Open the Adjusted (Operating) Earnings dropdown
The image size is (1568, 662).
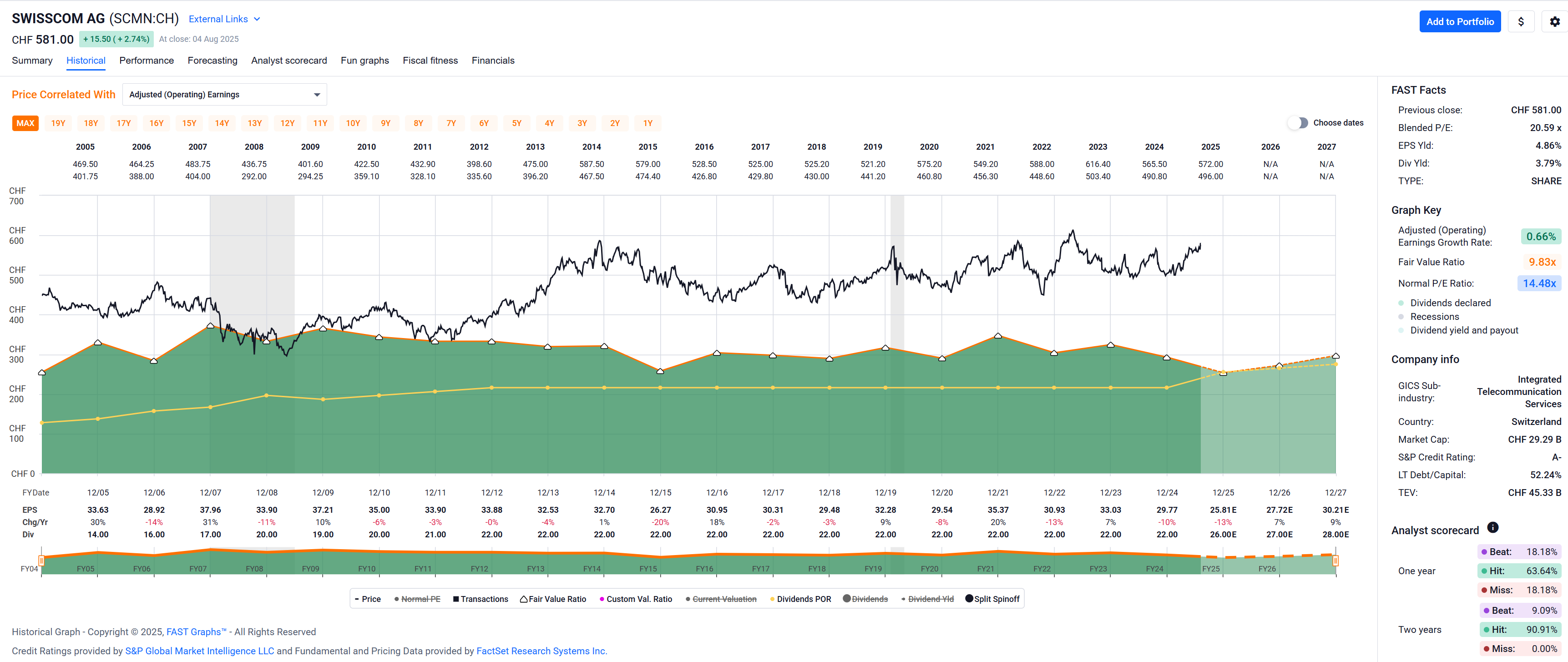225,94
